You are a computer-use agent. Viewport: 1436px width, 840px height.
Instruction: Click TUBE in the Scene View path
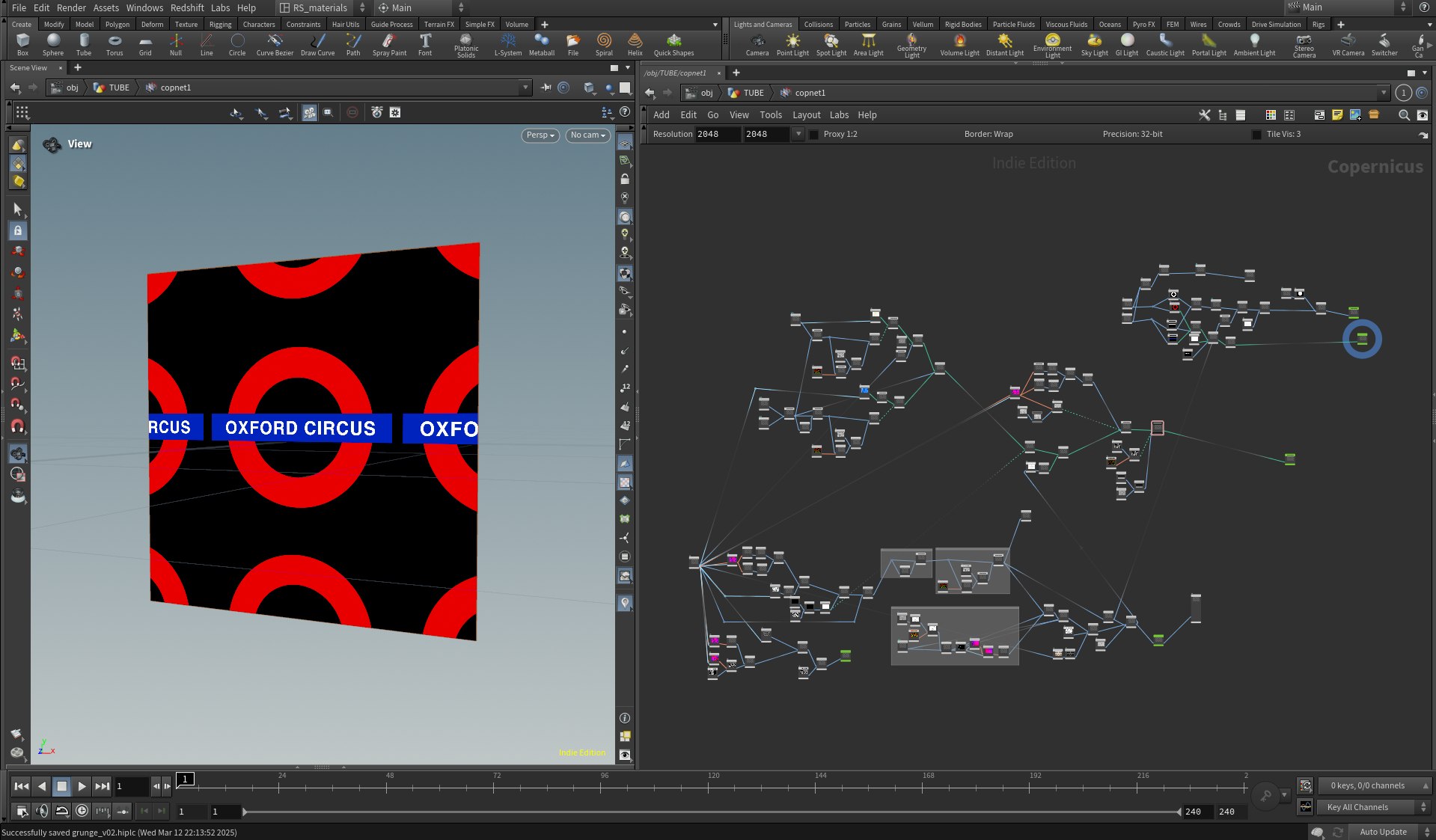[111, 88]
